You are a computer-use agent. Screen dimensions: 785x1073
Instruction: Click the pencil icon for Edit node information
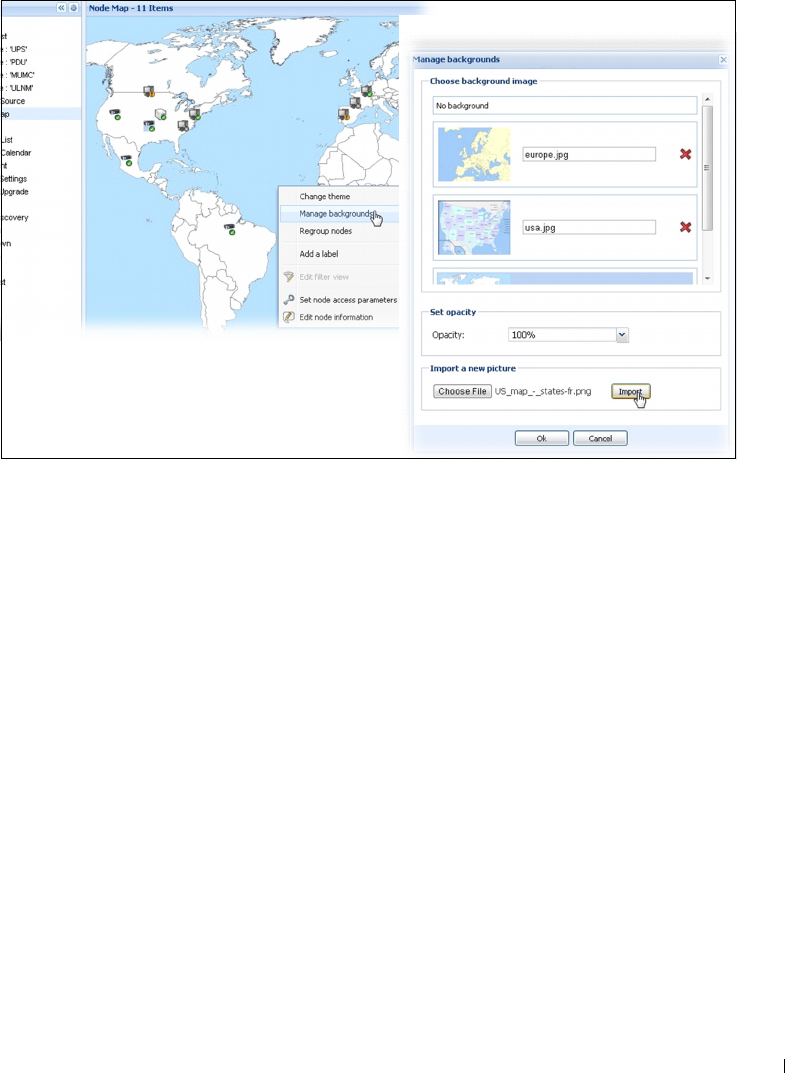pyautogui.click(x=289, y=317)
